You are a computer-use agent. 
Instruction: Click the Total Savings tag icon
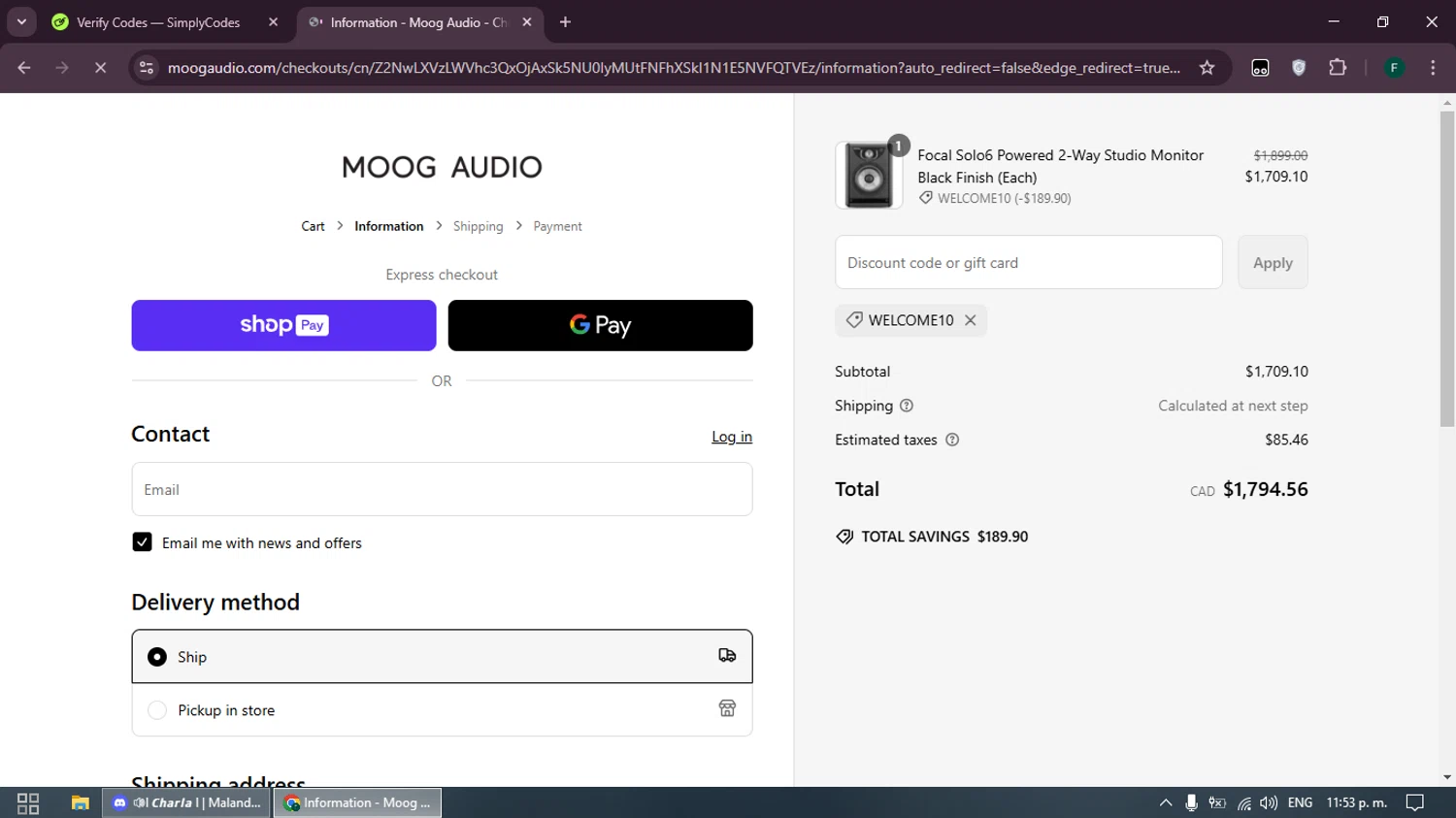point(844,537)
